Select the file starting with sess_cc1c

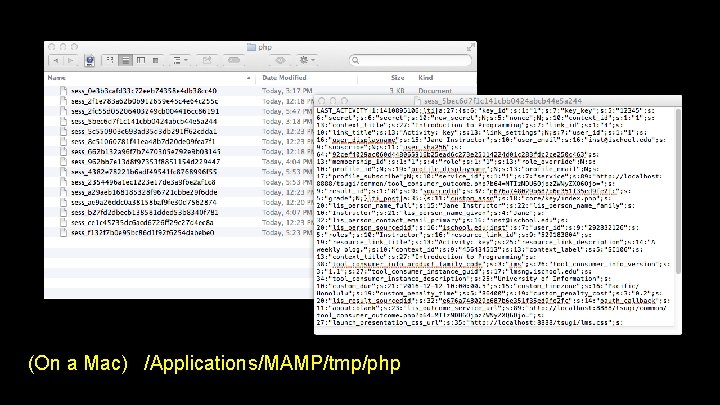tap(142, 222)
